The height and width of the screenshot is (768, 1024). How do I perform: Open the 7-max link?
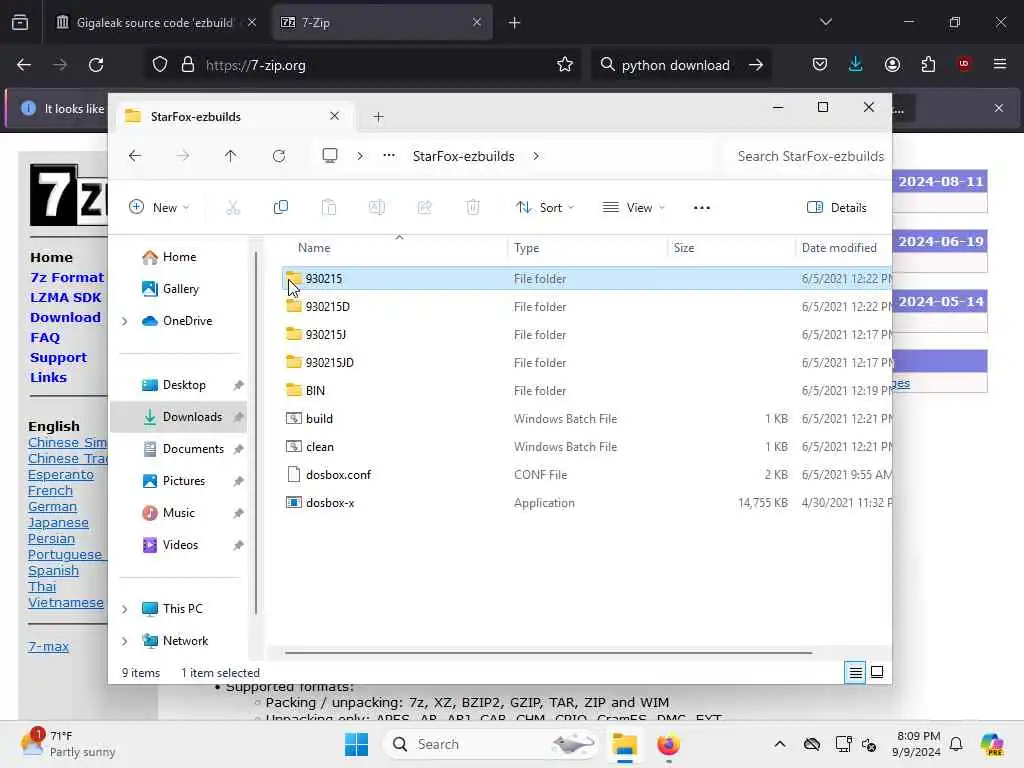(48, 647)
